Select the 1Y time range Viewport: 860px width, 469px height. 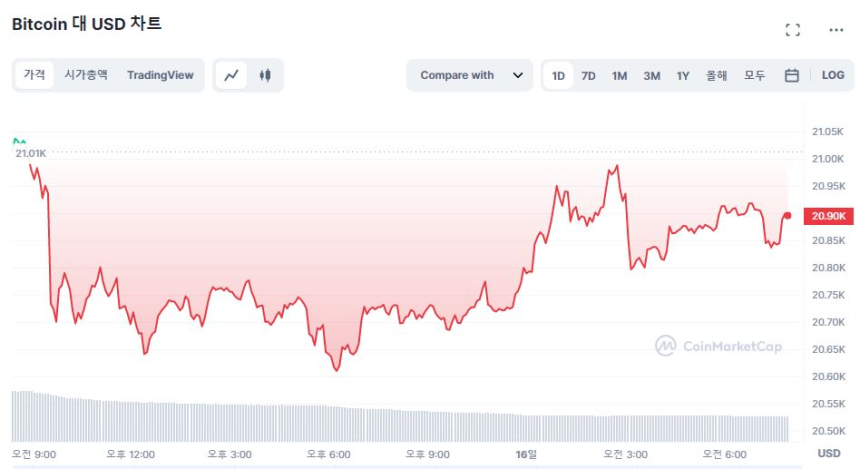pos(683,75)
